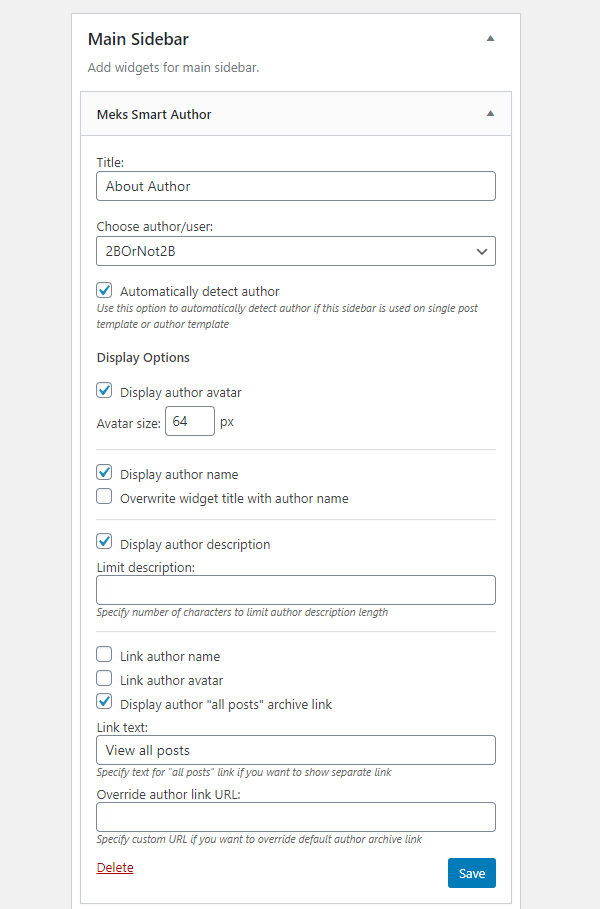
Task: Uncheck Display author name
Action: pos(104,472)
